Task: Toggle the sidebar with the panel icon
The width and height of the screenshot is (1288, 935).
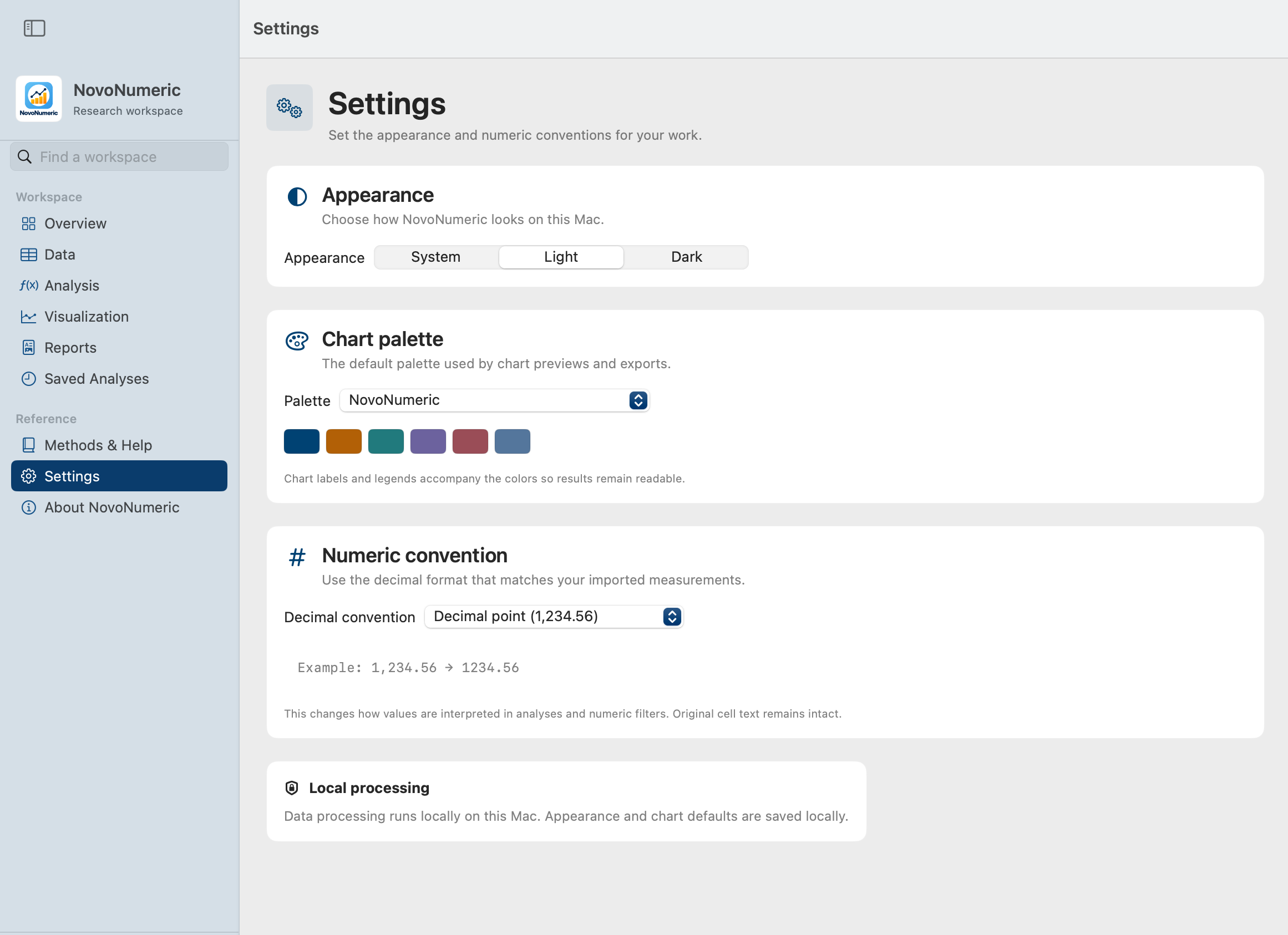Action: pos(34,28)
